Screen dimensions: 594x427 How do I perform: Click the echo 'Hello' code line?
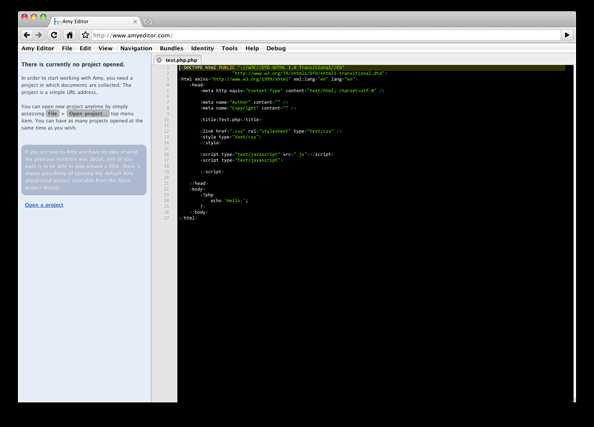click(x=229, y=201)
